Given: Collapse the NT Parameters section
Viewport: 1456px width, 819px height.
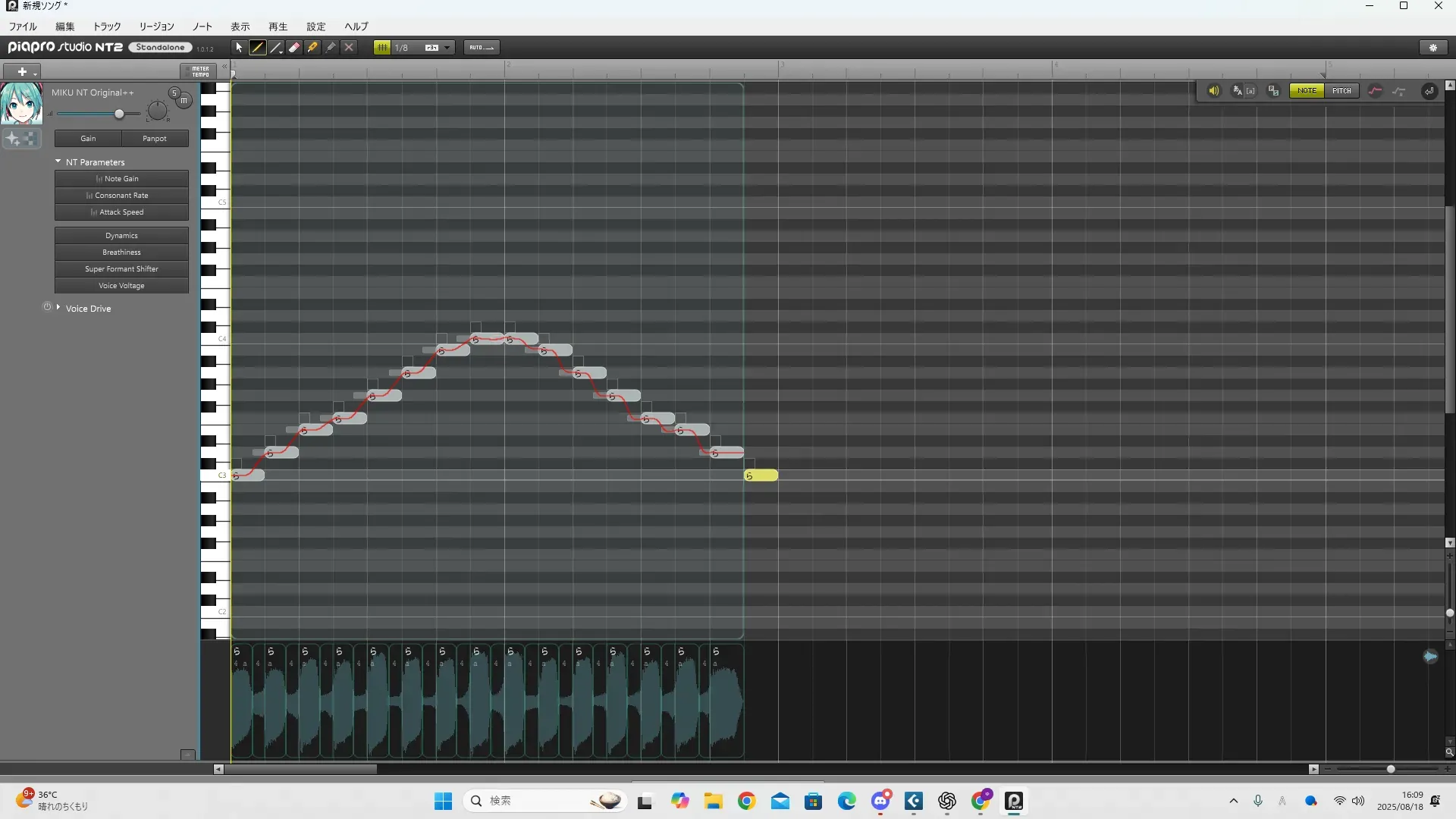Looking at the screenshot, I should 58,162.
